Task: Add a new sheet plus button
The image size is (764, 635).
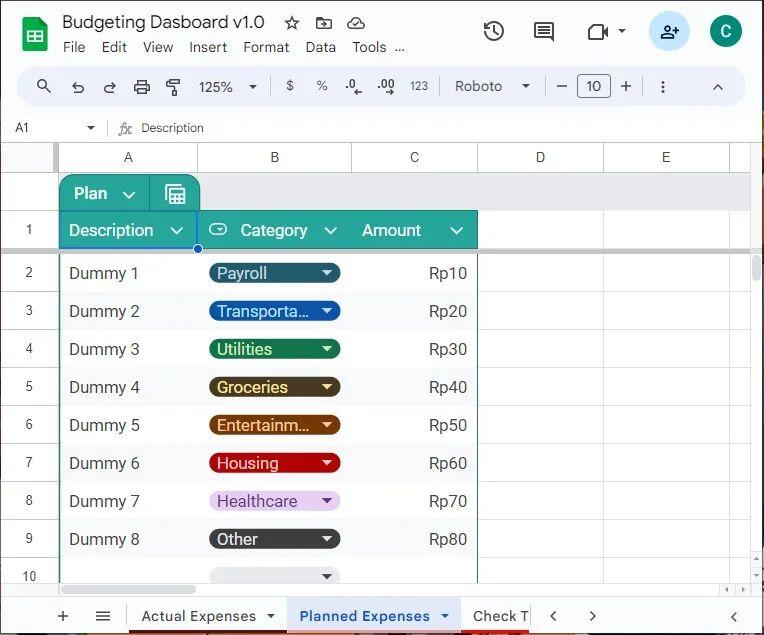Action: (x=63, y=616)
